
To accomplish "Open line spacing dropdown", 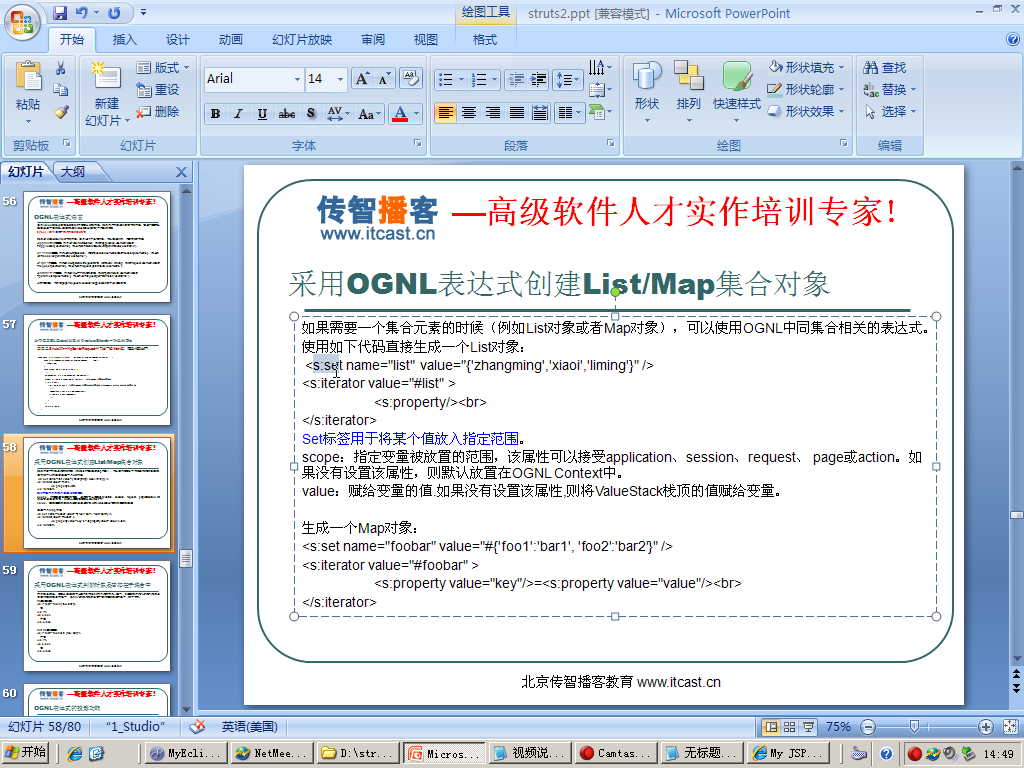I will pos(568,80).
